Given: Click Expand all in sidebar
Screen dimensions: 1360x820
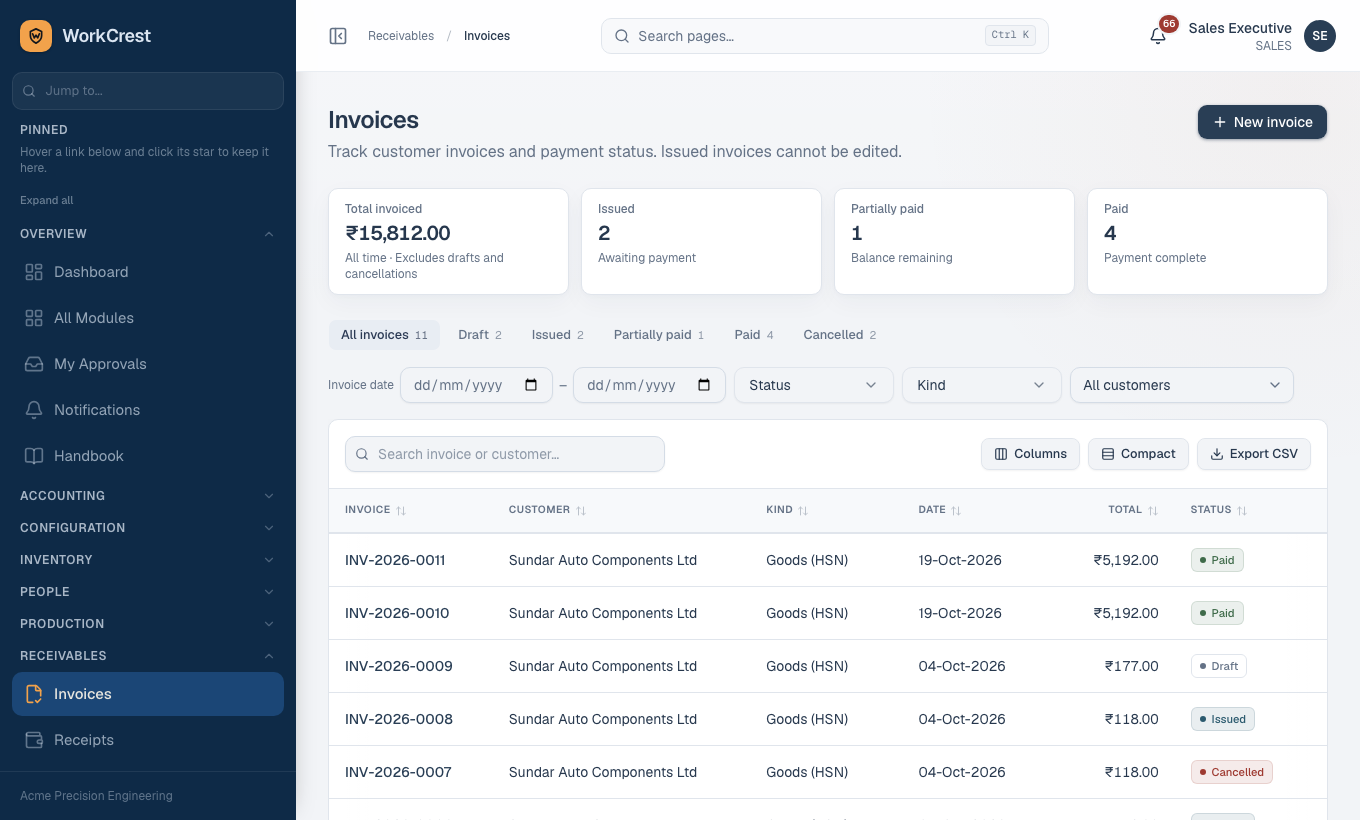Looking at the screenshot, I should (x=47, y=200).
